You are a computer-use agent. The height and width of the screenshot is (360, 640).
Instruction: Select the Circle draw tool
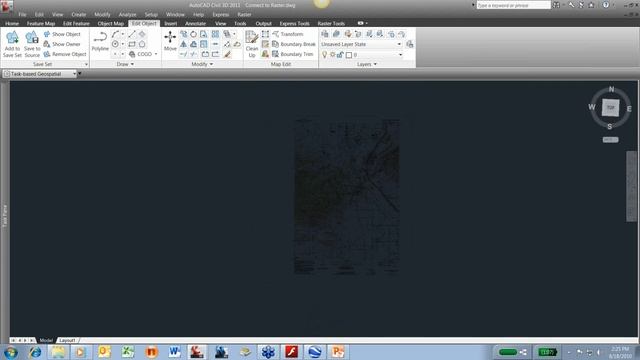(115, 44)
